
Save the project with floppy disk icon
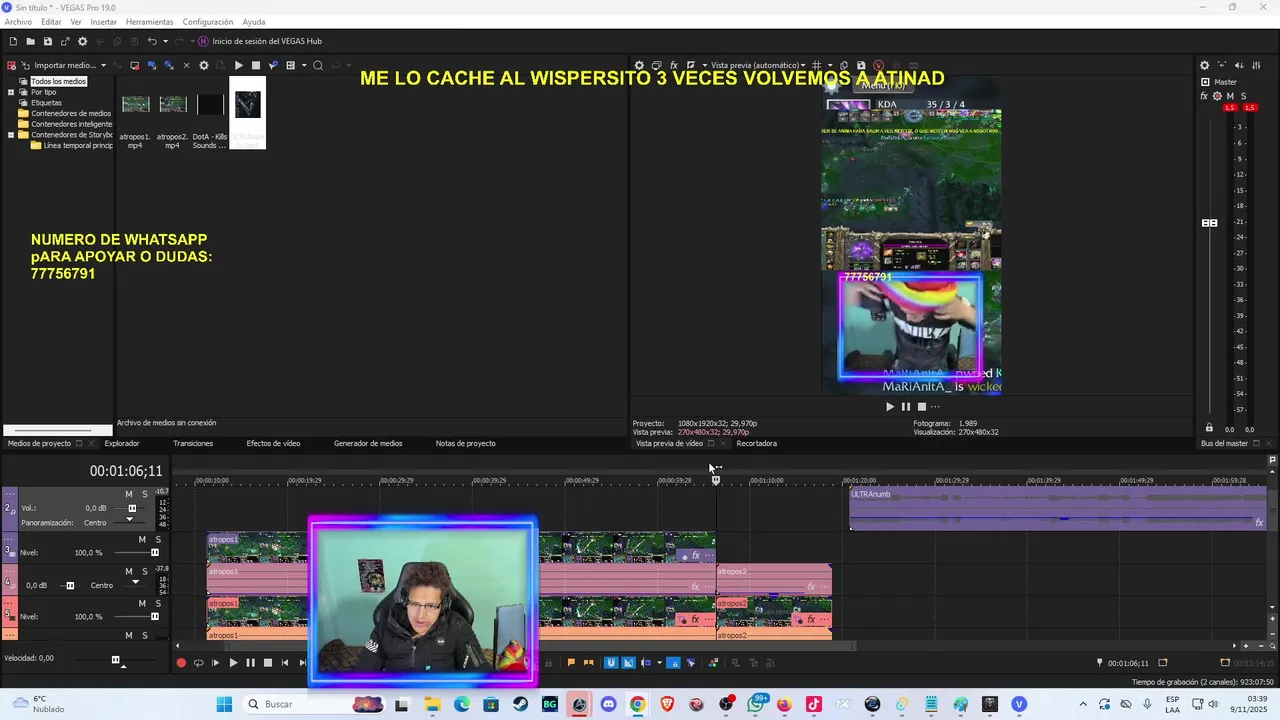click(47, 41)
